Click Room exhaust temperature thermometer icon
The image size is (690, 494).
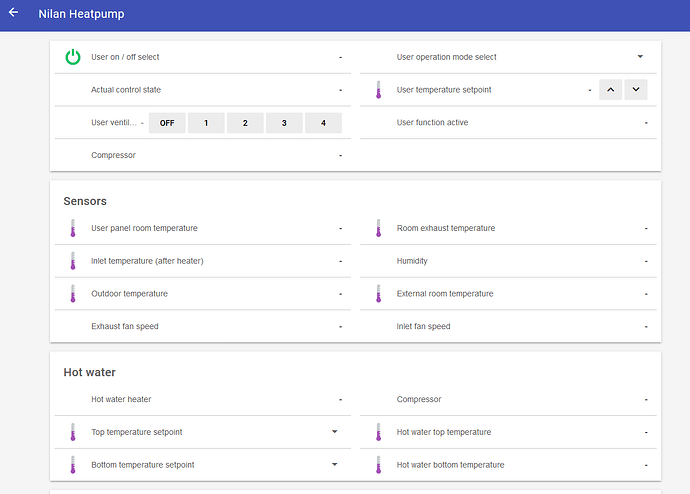coord(378,228)
